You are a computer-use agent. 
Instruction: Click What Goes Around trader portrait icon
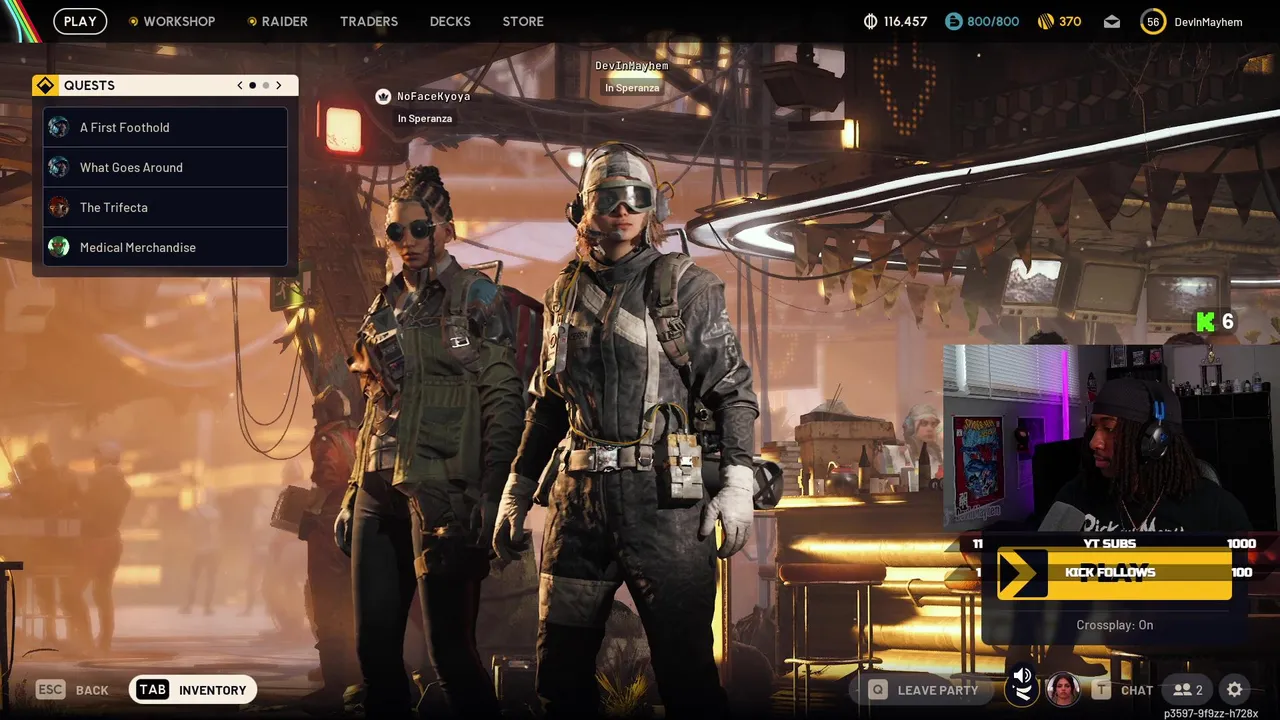pyautogui.click(x=59, y=167)
